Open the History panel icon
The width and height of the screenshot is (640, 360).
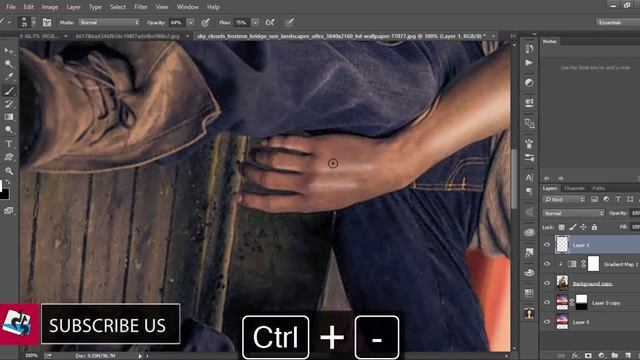(529, 49)
